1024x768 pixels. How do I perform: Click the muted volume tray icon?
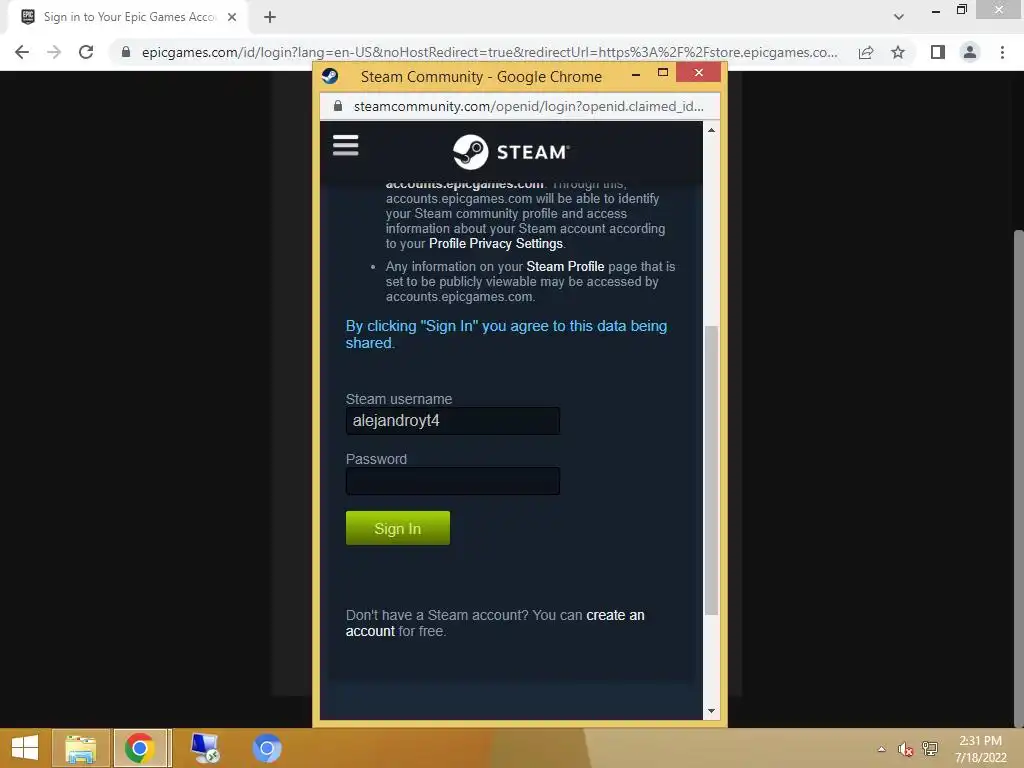[x=905, y=749]
